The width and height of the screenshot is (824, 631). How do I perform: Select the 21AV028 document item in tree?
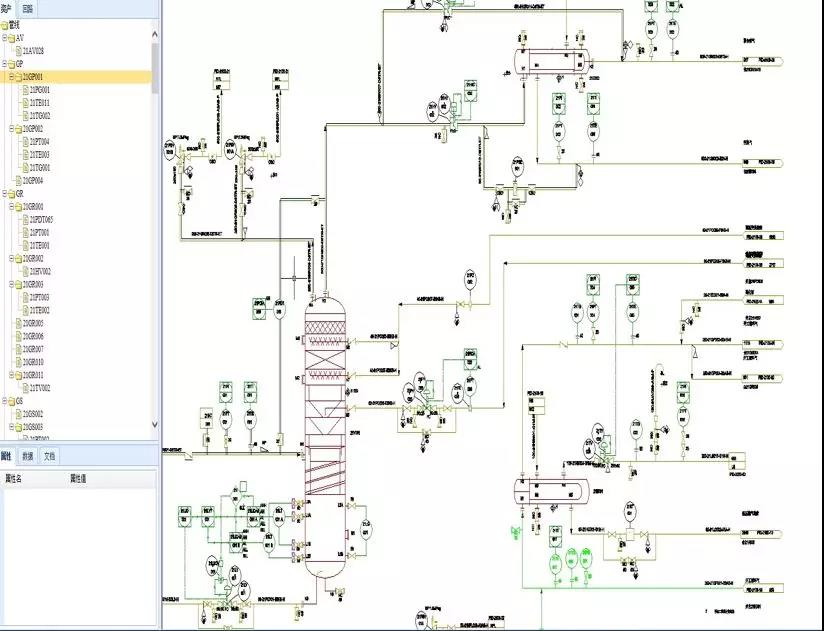33,50
